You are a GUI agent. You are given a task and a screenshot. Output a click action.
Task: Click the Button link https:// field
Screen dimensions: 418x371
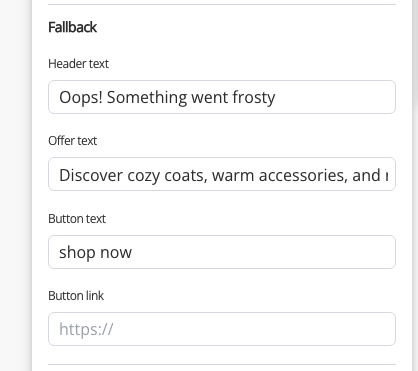coord(222,329)
